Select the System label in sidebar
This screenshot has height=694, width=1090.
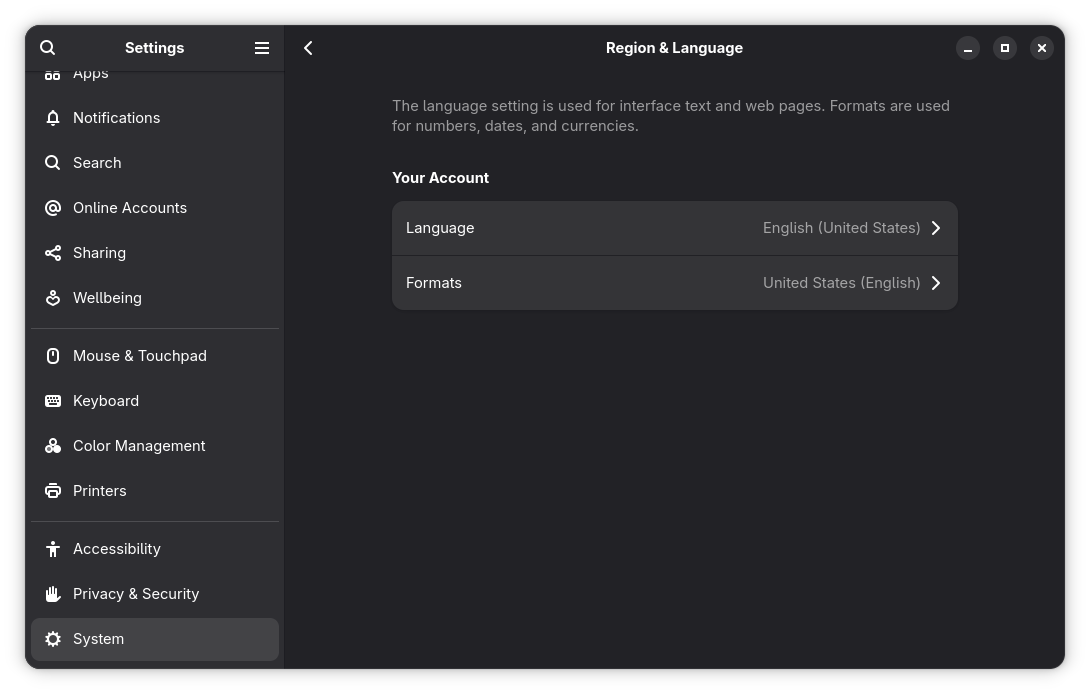[x=99, y=639]
